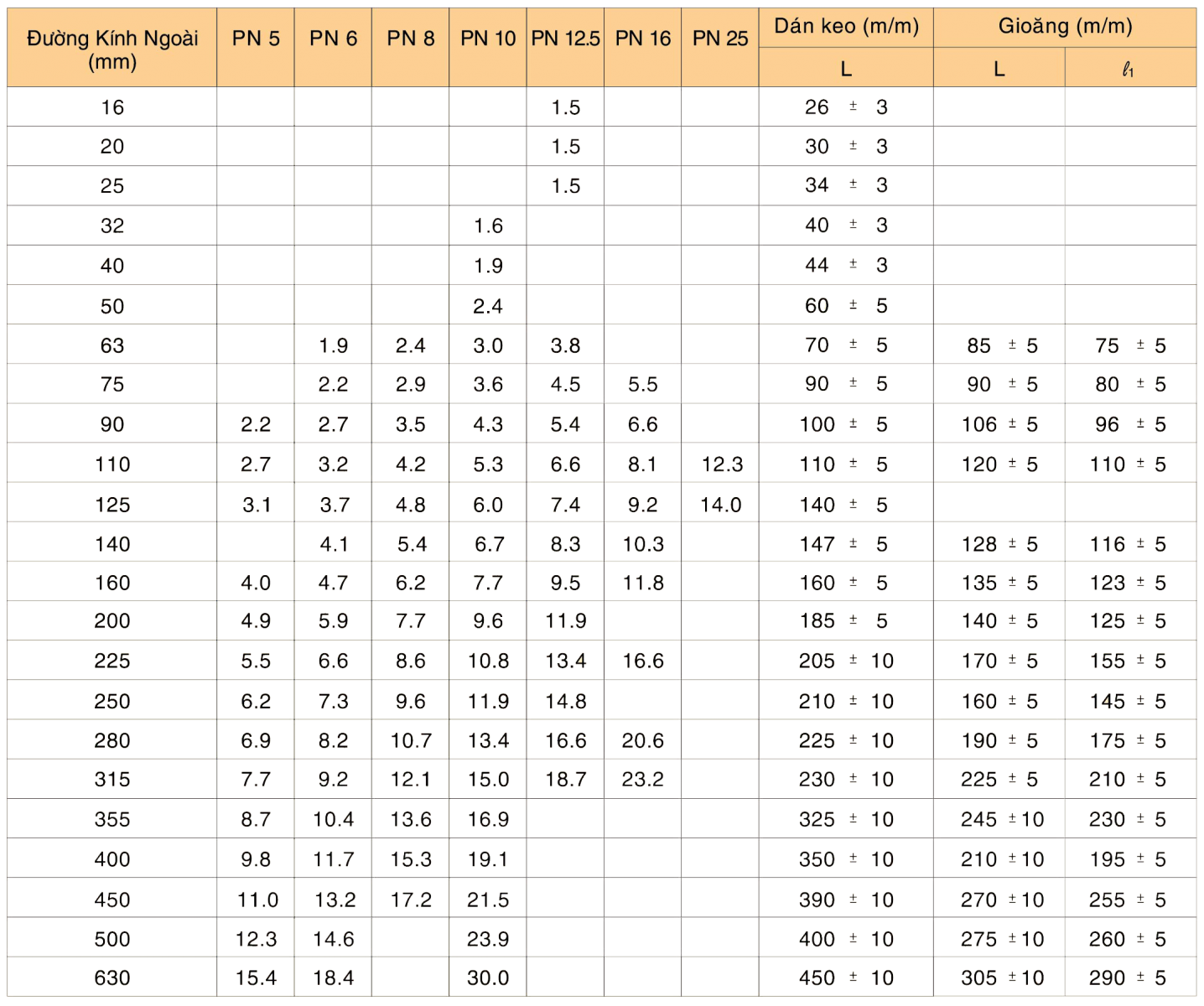The width and height of the screenshot is (1204, 1006).
Task: Click Gioăng L '245 ± 10' in row 355
Action: click(x=1002, y=820)
